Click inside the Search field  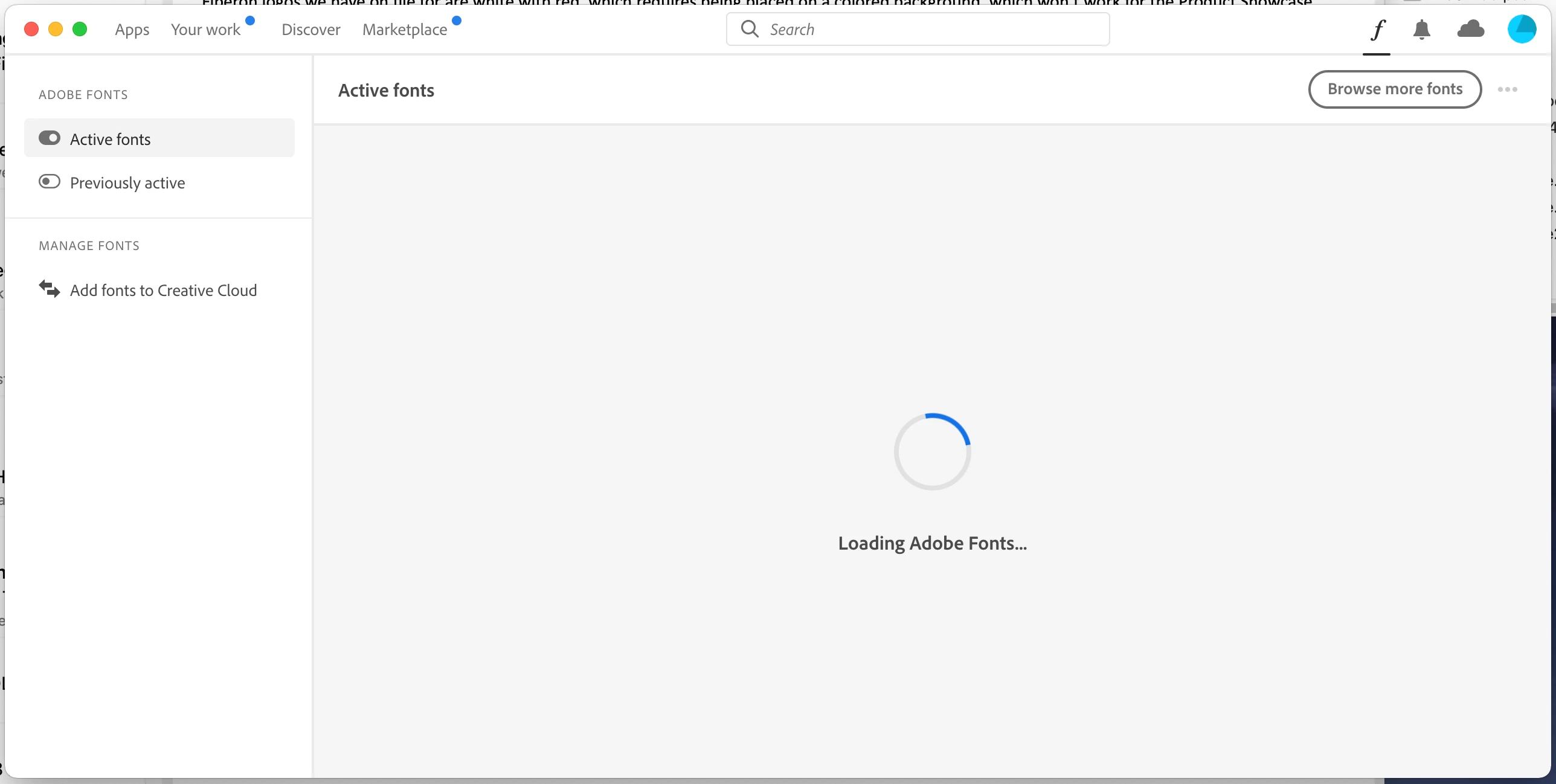pyautogui.click(x=930, y=30)
